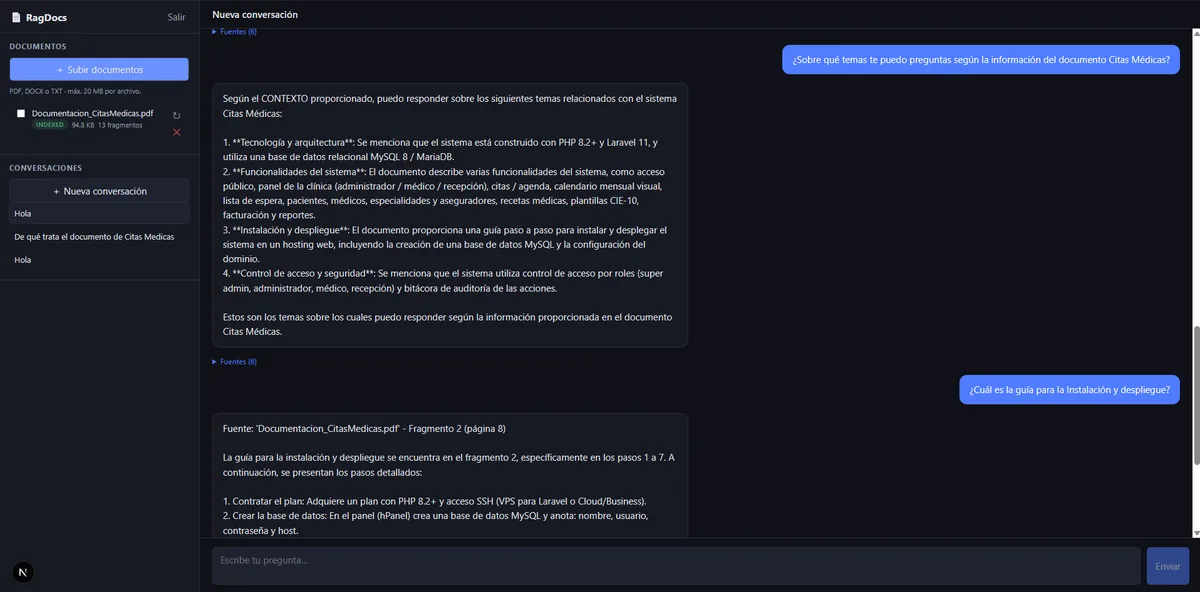
Task: Delete Documentacion_CitasMedicas.pdf using the red X
Action: (177, 132)
